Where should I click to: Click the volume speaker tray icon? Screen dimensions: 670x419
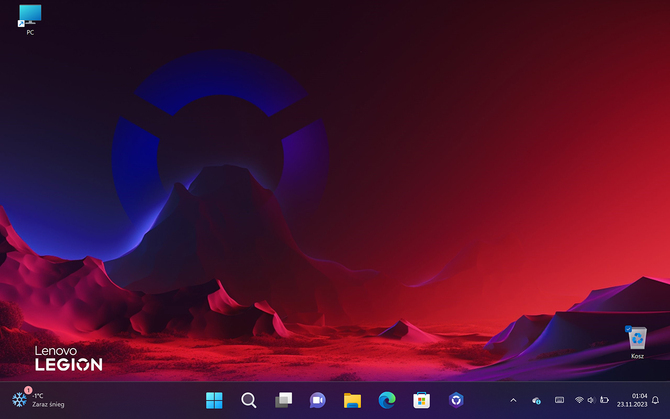(x=591, y=400)
